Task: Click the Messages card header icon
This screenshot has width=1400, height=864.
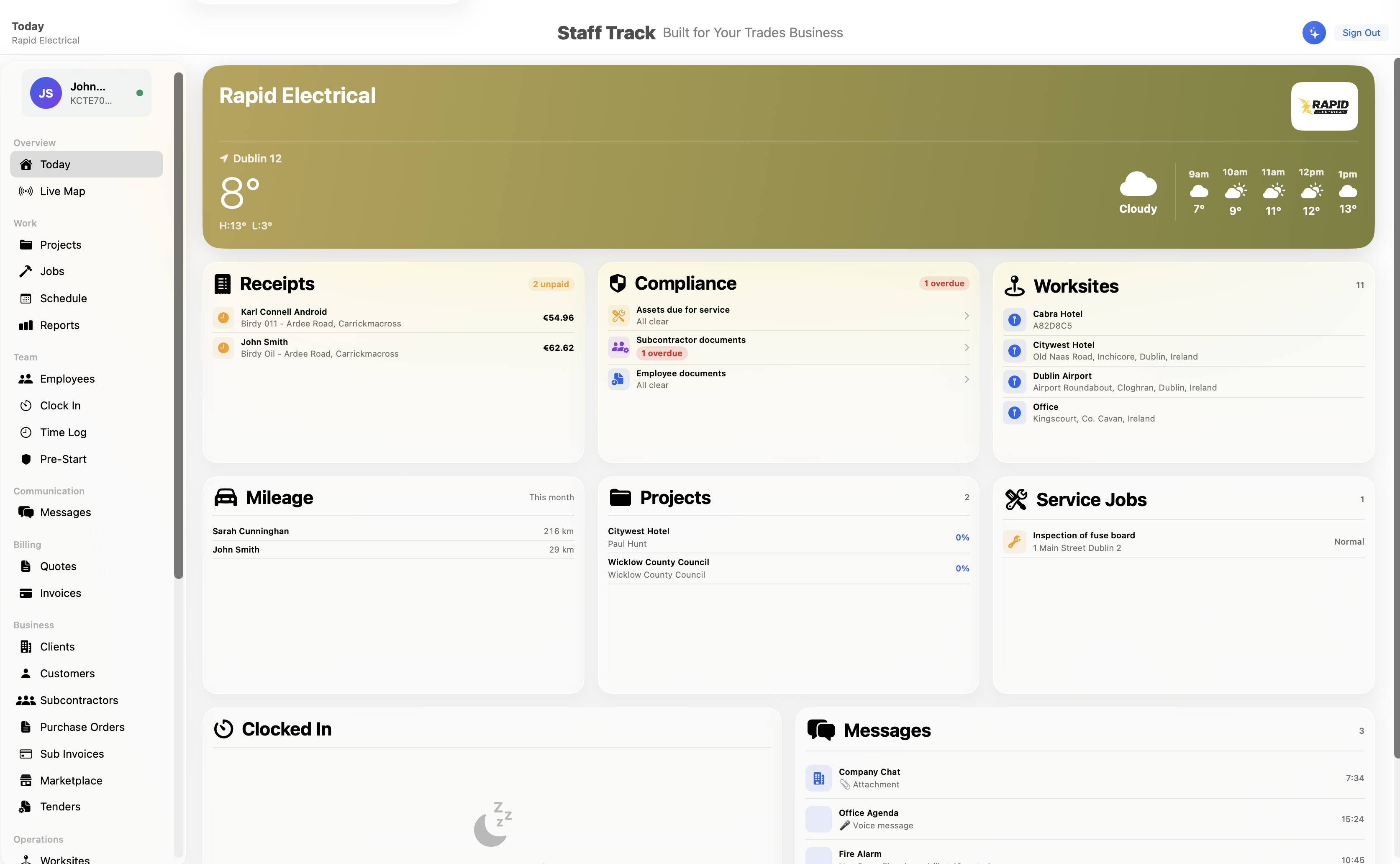Action: [x=821, y=730]
